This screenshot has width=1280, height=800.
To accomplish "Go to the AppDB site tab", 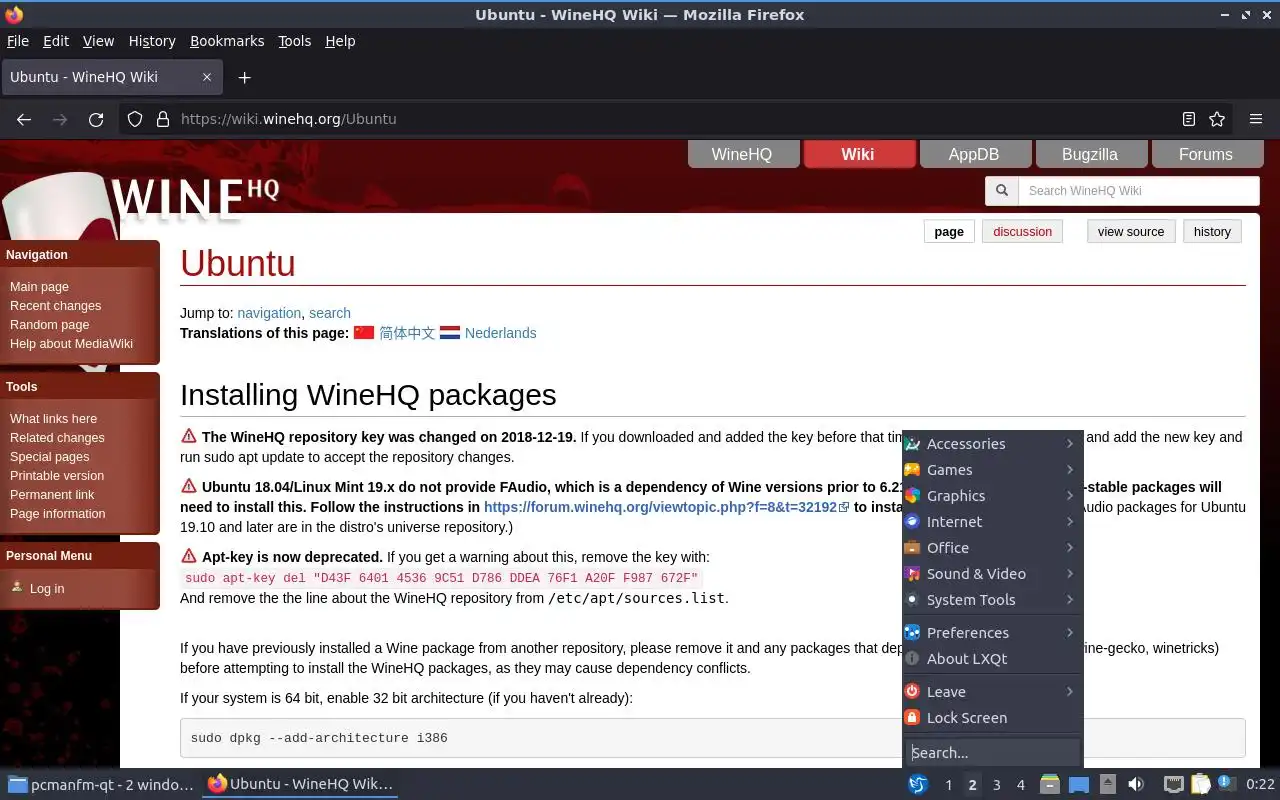I will tap(974, 154).
